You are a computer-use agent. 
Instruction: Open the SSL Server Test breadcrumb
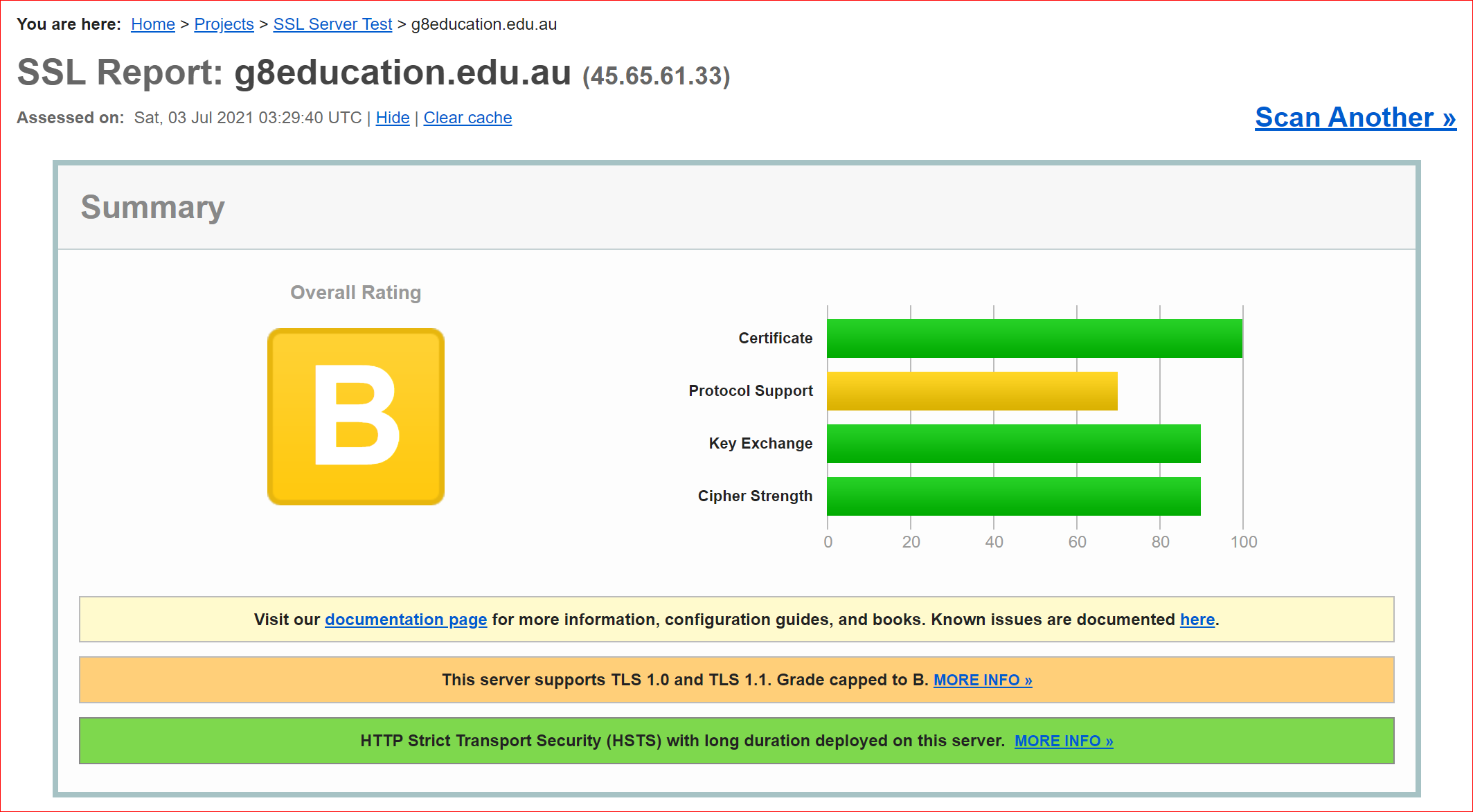(332, 24)
